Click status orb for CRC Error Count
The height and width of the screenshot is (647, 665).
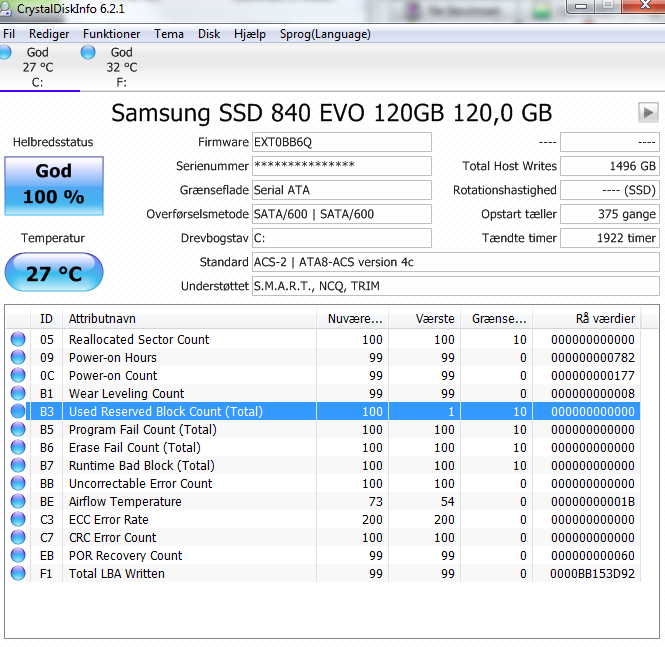coord(18,537)
